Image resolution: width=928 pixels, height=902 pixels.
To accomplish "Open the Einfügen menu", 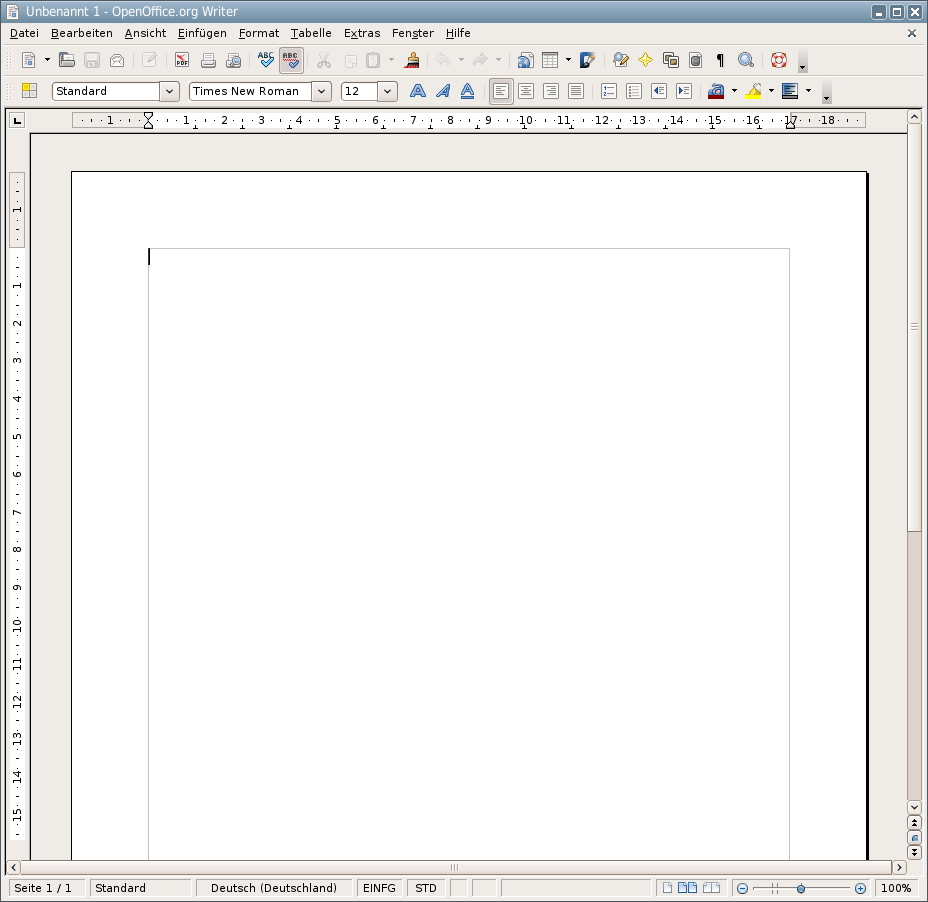I will pos(202,33).
